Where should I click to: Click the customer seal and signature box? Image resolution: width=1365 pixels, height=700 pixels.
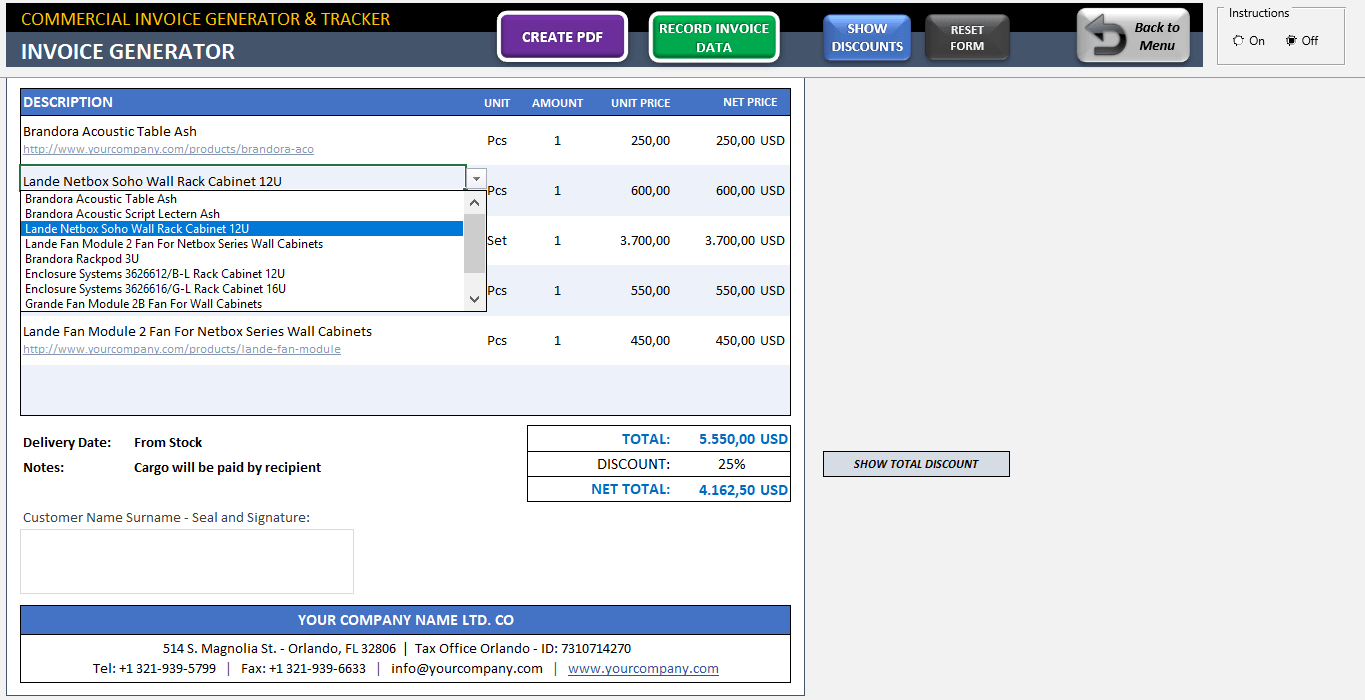click(x=187, y=561)
